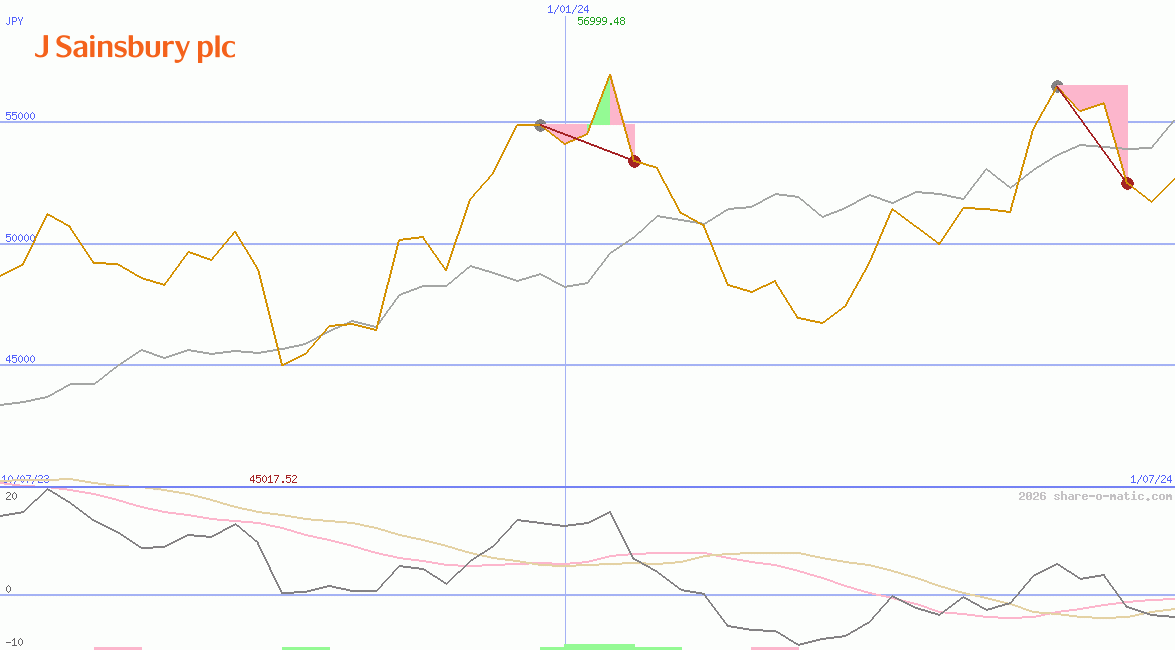Select the last dark red exit marker
This screenshot has height=650, width=1175.
pos(1127,183)
